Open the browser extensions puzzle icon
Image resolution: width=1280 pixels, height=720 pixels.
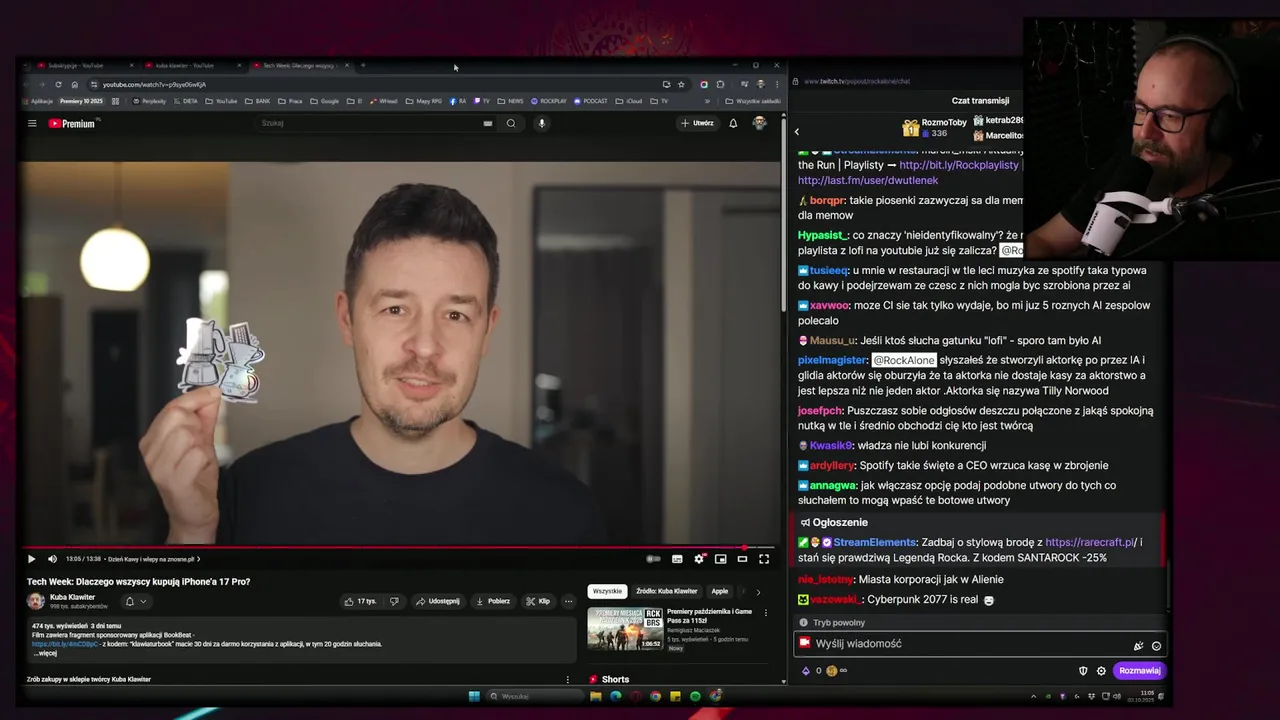[x=720, y=84]
